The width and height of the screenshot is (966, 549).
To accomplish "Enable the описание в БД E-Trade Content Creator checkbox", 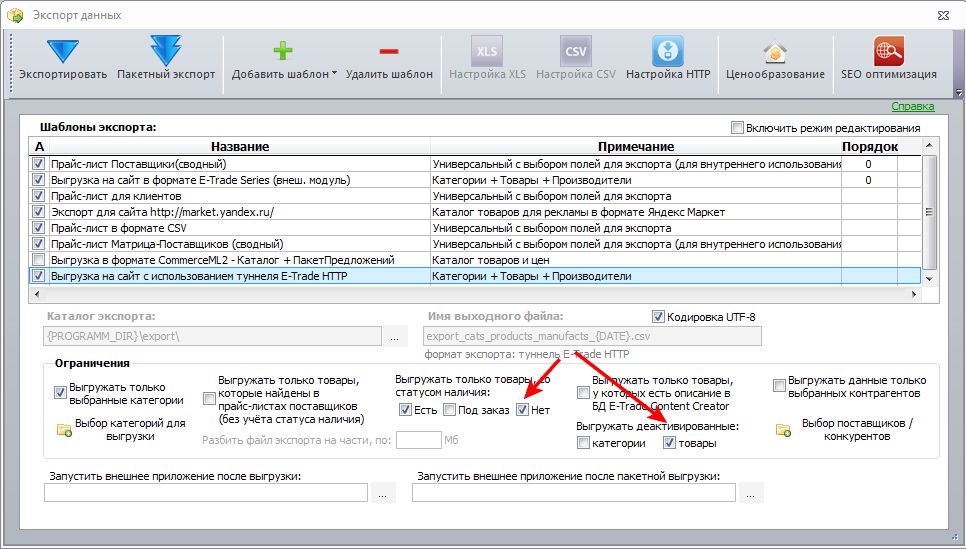I will click(583, 392).
